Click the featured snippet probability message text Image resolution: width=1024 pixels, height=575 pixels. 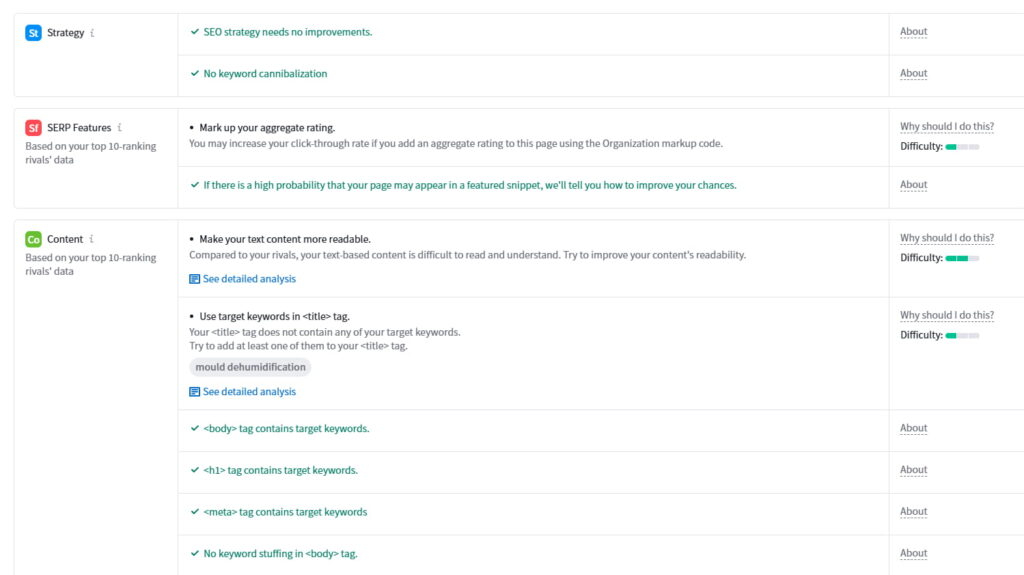[470, 186]
